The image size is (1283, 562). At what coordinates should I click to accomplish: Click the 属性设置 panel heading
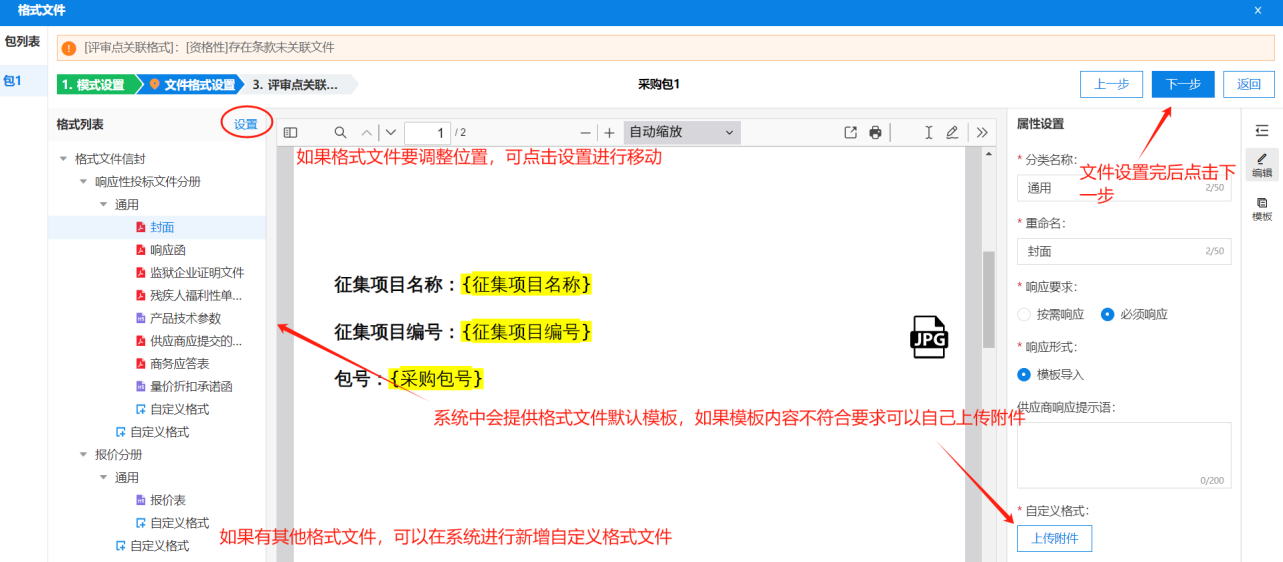point(1040,124)
